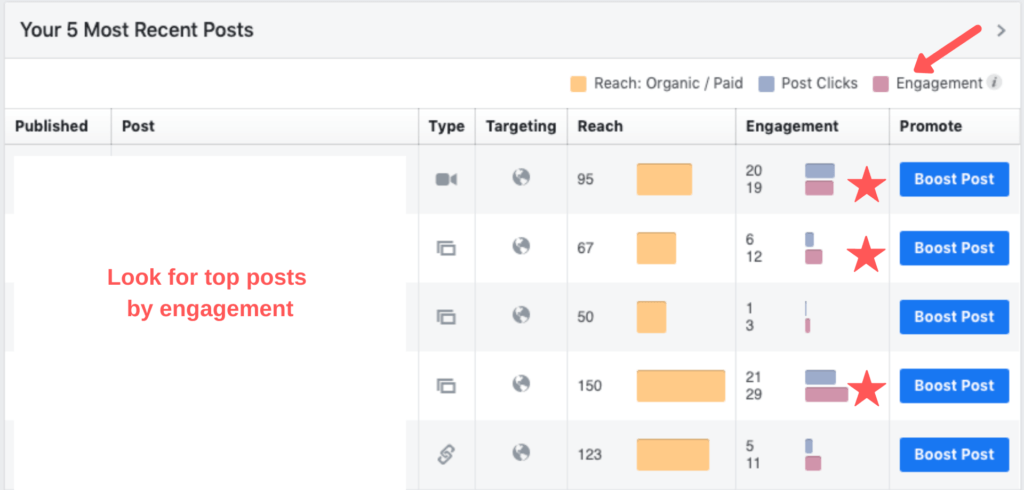Click the globe targeting icon for 50-reach post

[x=520, y=316]
